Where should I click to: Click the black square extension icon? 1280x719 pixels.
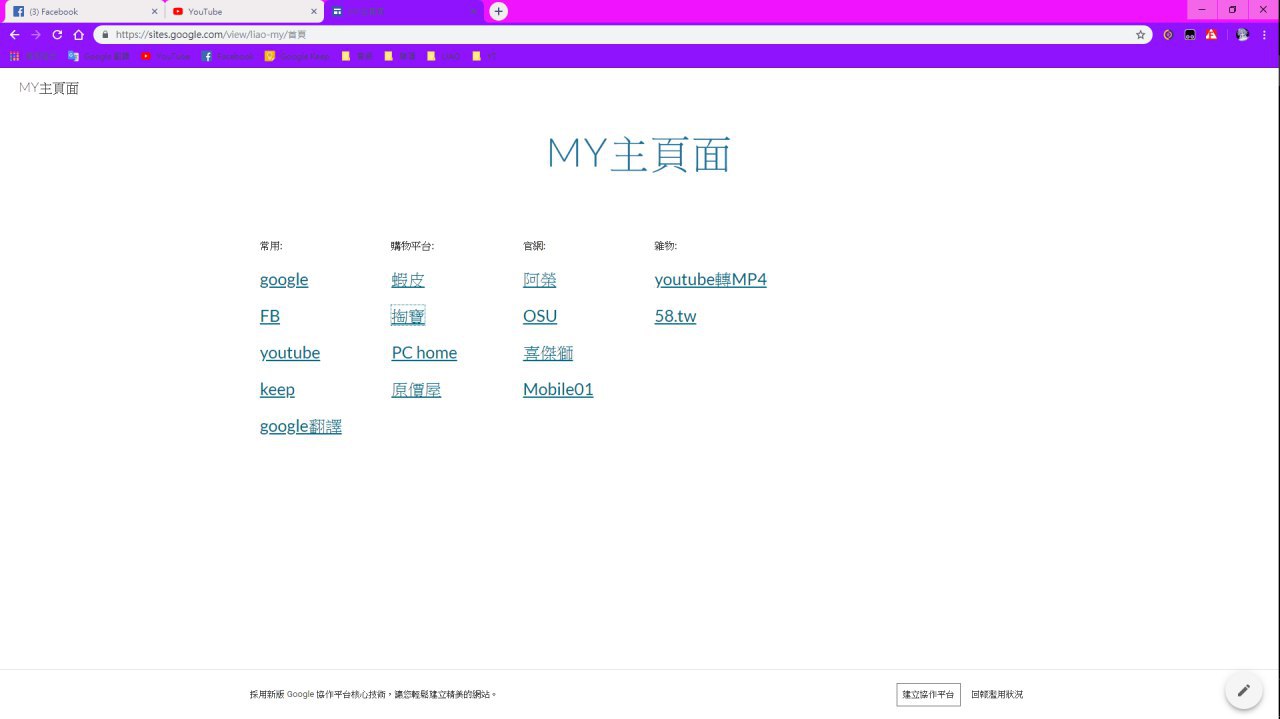(1190, 34)
